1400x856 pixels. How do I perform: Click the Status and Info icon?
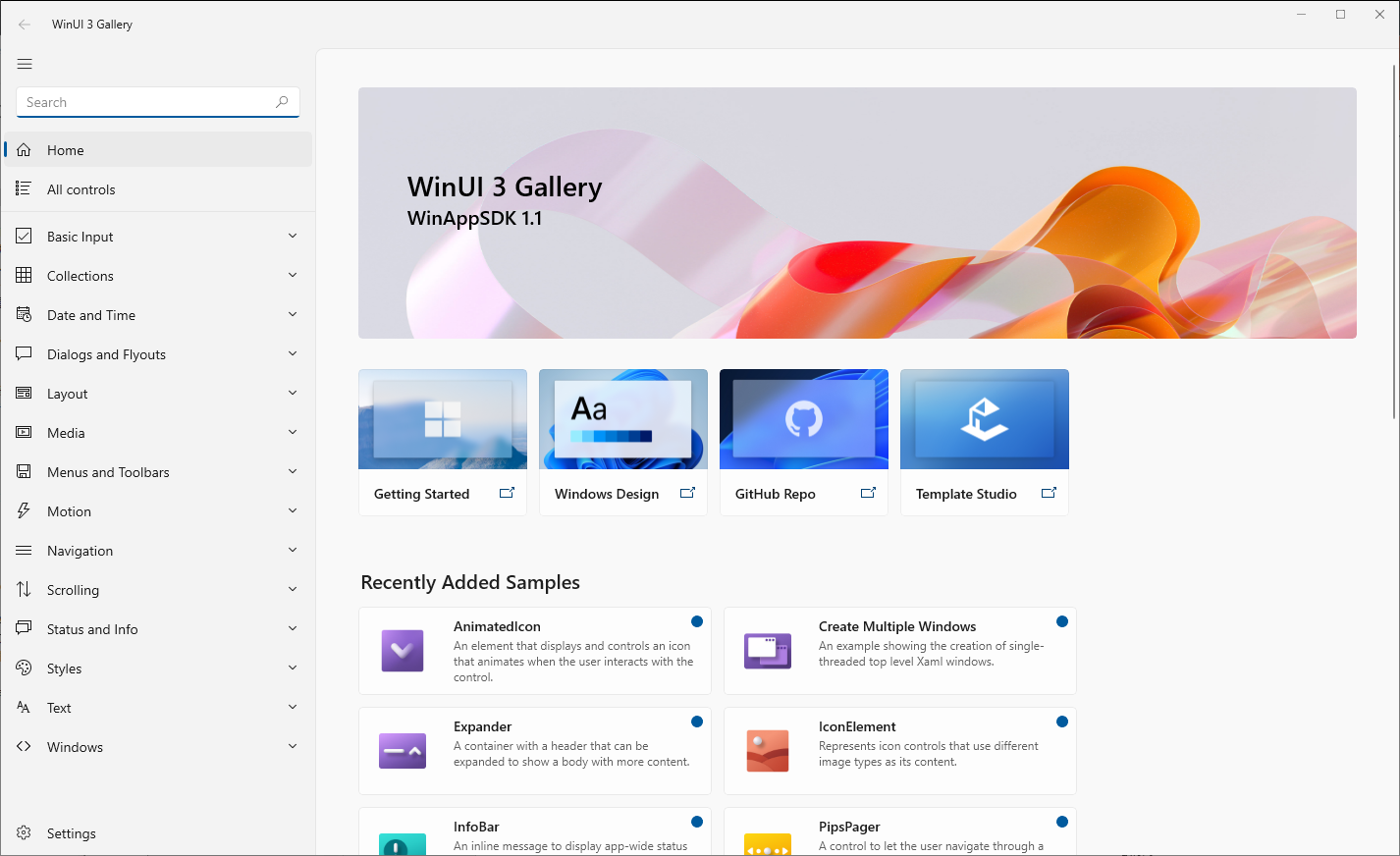point(25,628)
